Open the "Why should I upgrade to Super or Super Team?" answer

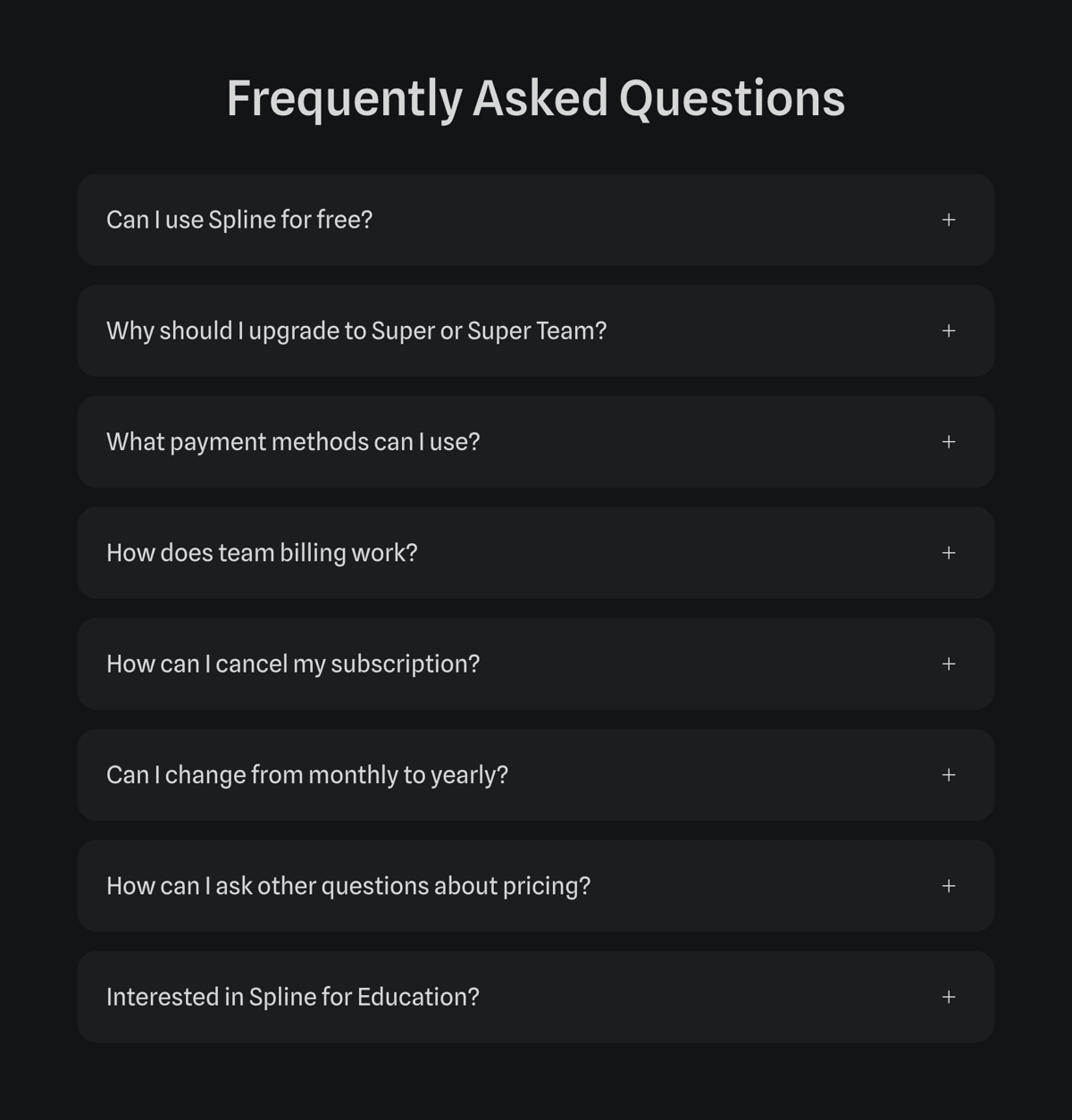536,330
